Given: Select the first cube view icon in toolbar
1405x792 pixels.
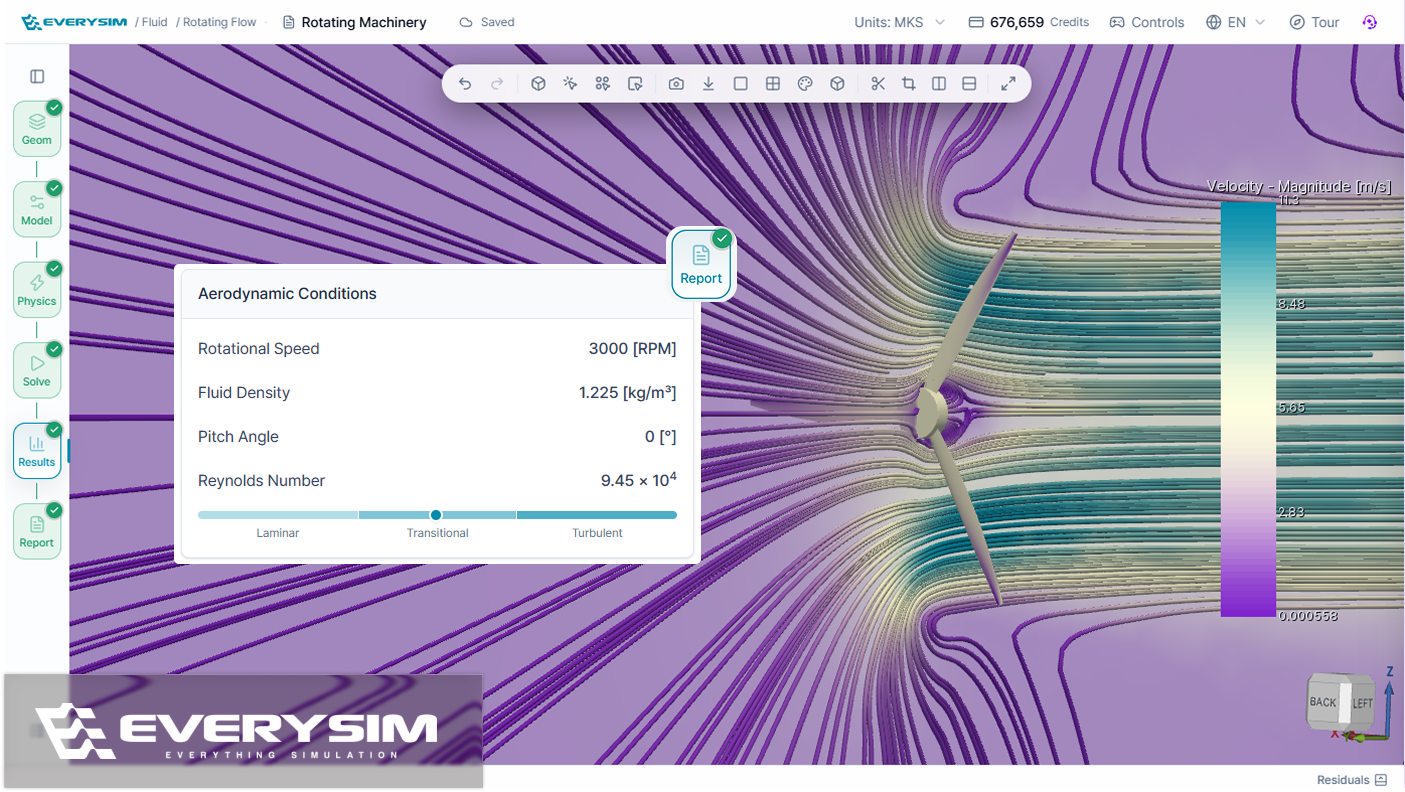Looking at the screenshot, I should [x=538, y=84].
